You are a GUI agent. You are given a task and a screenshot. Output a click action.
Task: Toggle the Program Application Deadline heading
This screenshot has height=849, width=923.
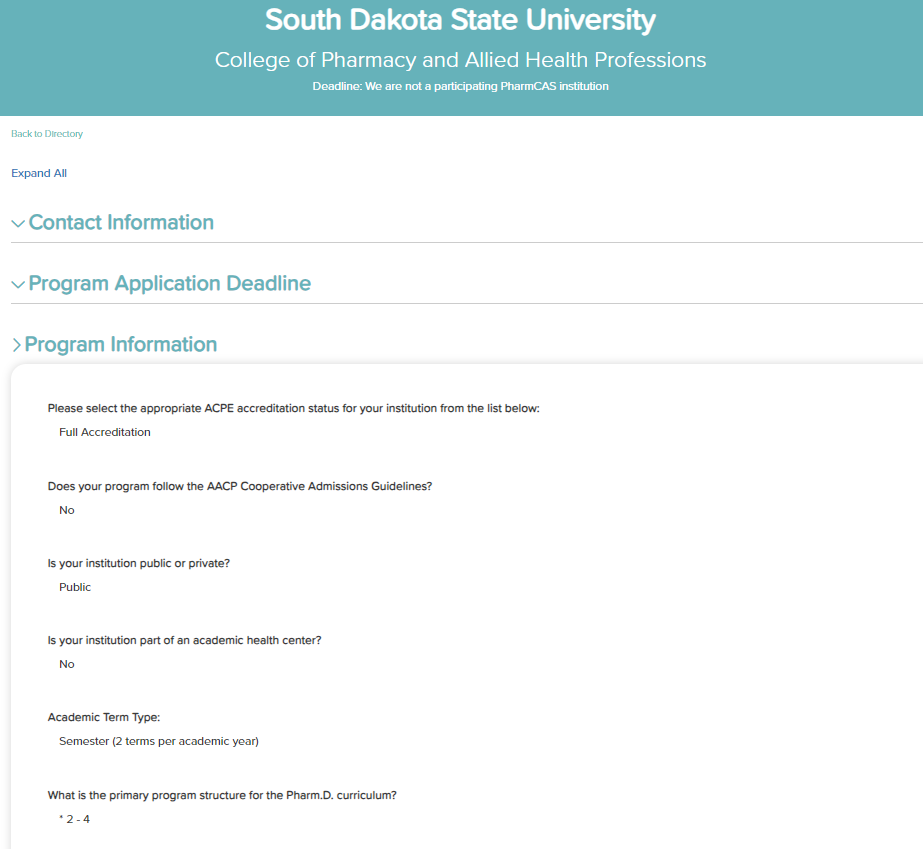point(170,284)
